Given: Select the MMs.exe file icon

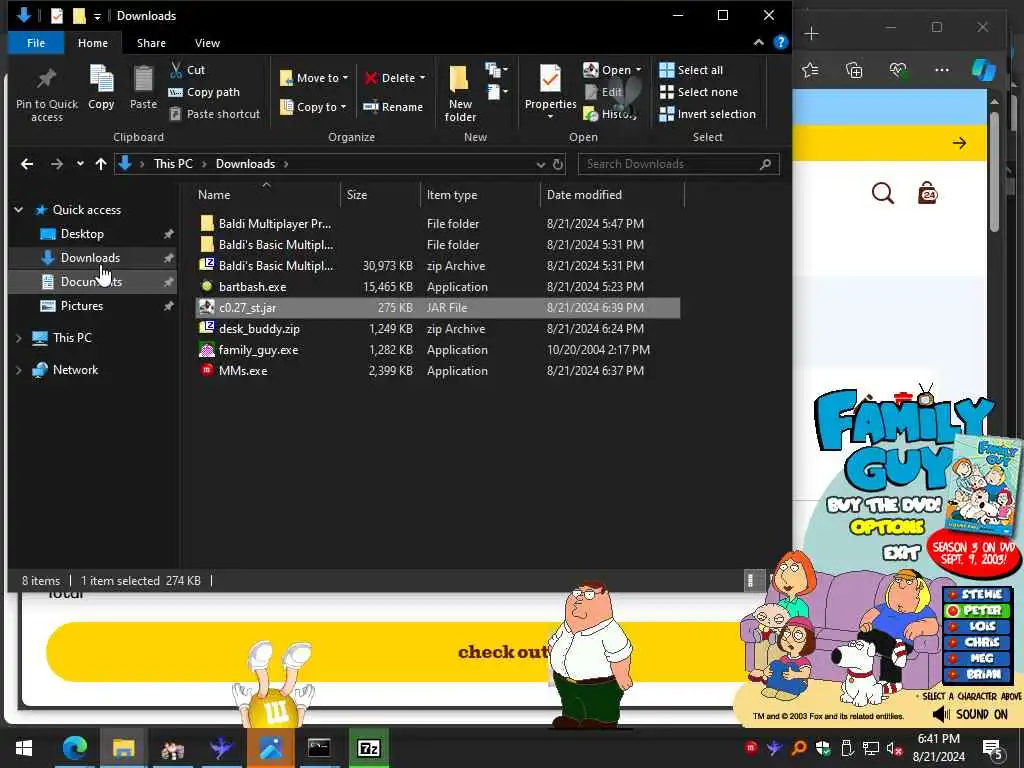Looking at the screenshot, I should [x=207, y=370].
